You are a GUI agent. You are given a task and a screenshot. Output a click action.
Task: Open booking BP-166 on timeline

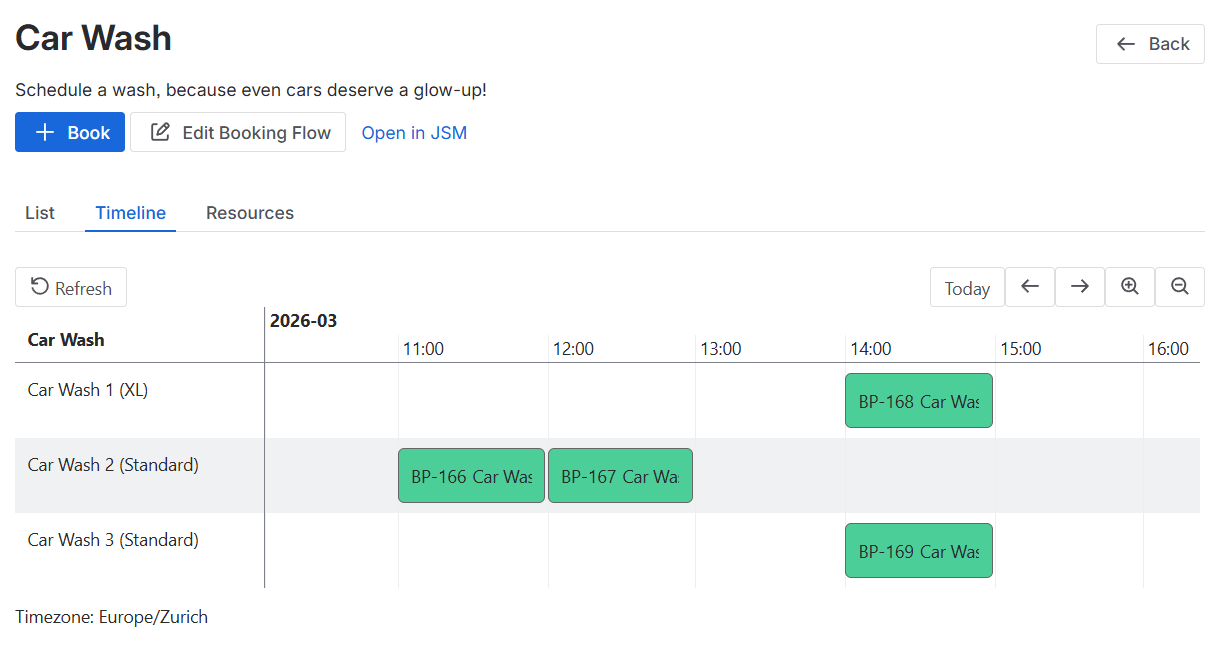tap(471, 476)
